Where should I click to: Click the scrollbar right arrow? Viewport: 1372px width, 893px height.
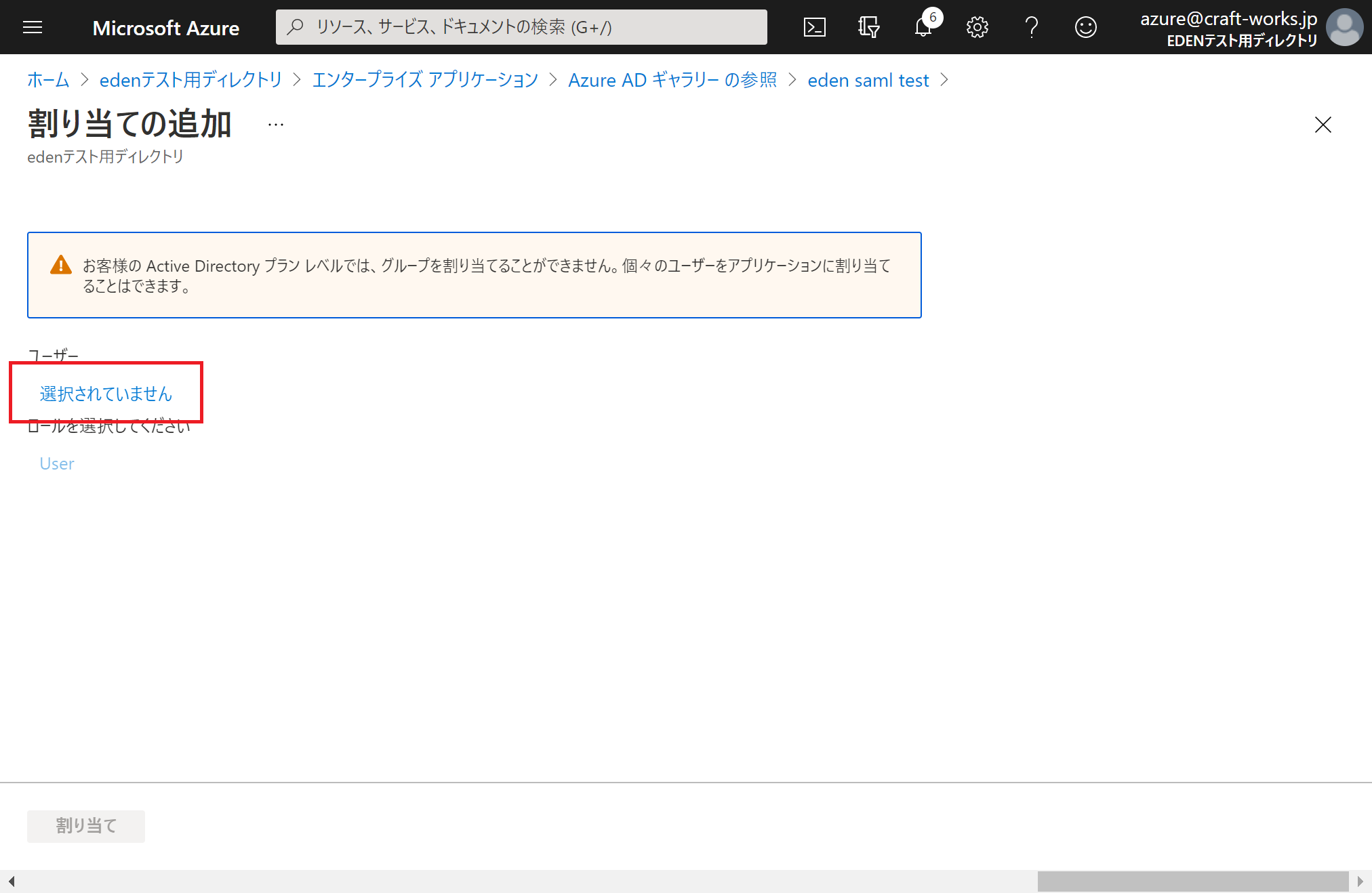pos(1360,881)
